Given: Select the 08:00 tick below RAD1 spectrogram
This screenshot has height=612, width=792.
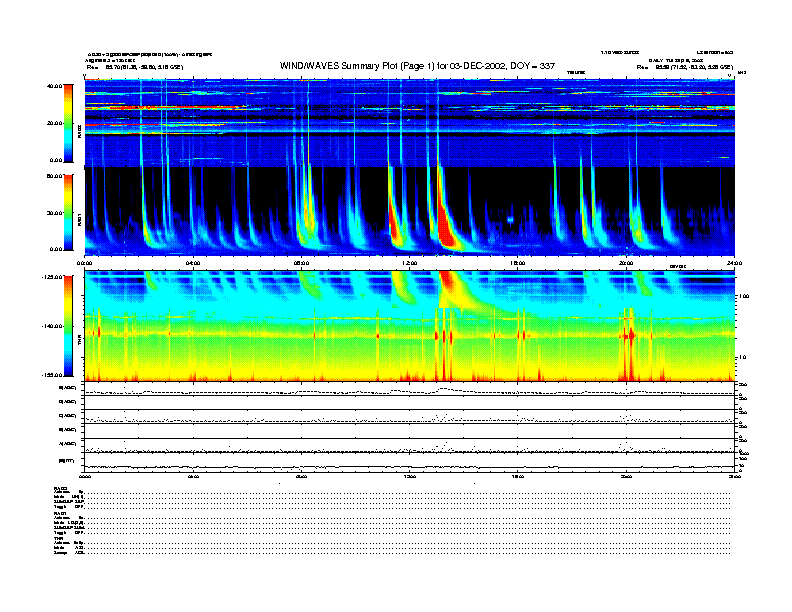Looking at the screenshot, I should pos(302,262).
